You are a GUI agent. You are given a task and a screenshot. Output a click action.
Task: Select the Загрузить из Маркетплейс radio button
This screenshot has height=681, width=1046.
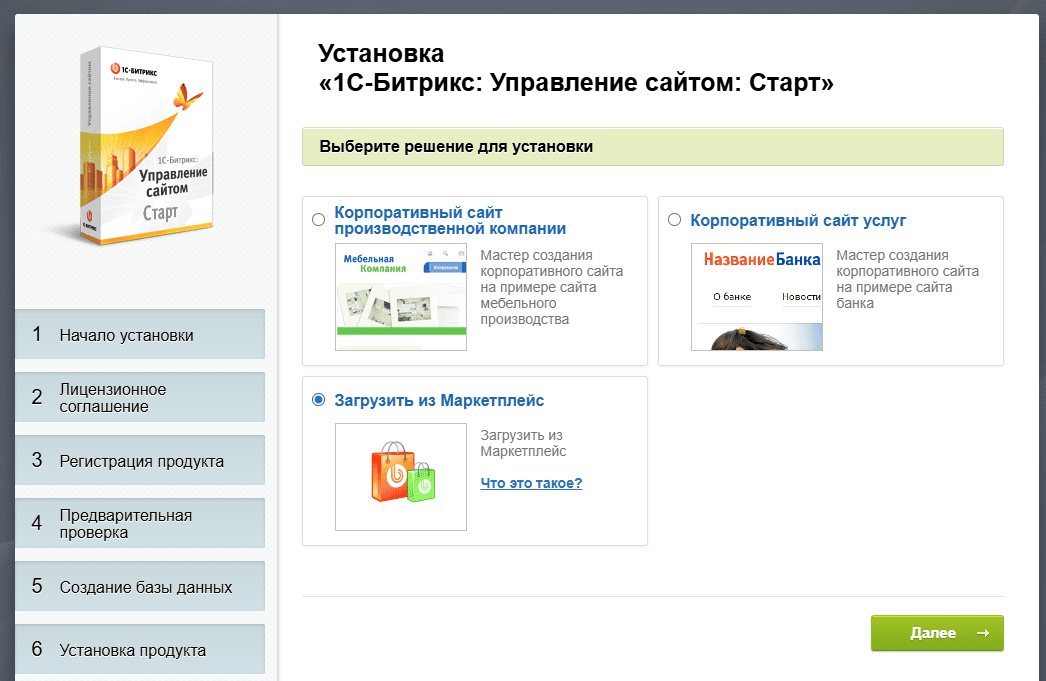click(x=318, y=400)
